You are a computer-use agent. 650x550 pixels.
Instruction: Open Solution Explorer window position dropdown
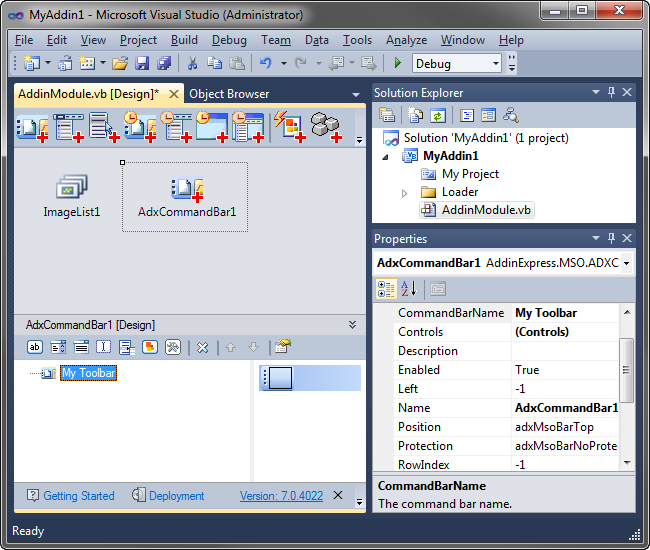pos(596,92)
